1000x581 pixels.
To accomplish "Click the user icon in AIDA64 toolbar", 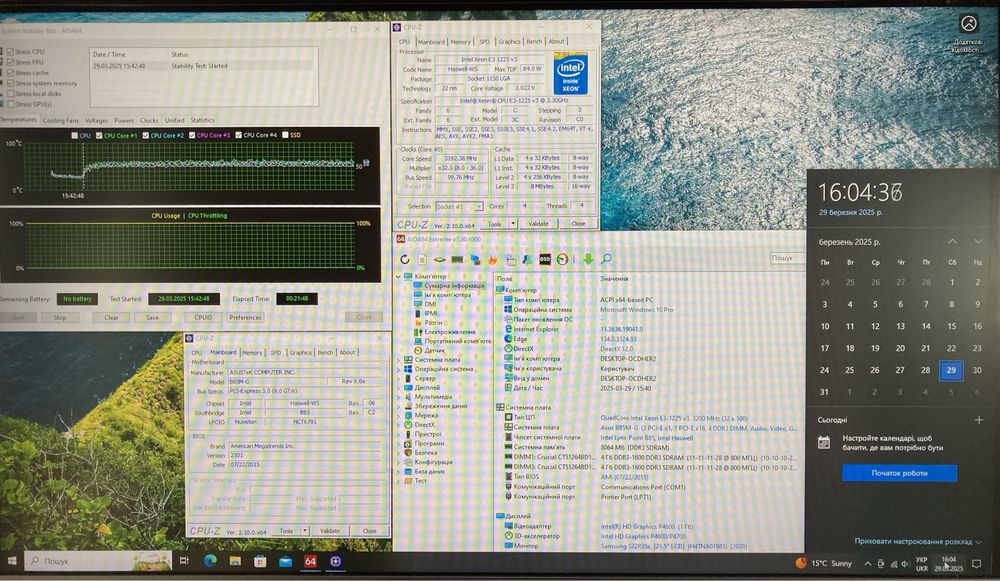I will pos(527,259).
